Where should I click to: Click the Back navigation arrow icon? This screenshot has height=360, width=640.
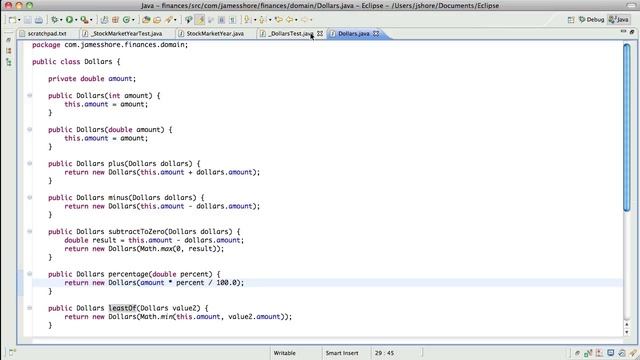pyautogui.click(x=290, y=20)
